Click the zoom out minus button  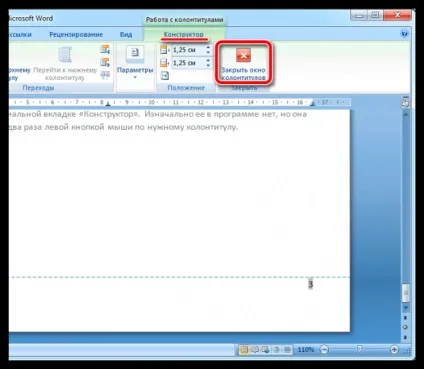324,350
